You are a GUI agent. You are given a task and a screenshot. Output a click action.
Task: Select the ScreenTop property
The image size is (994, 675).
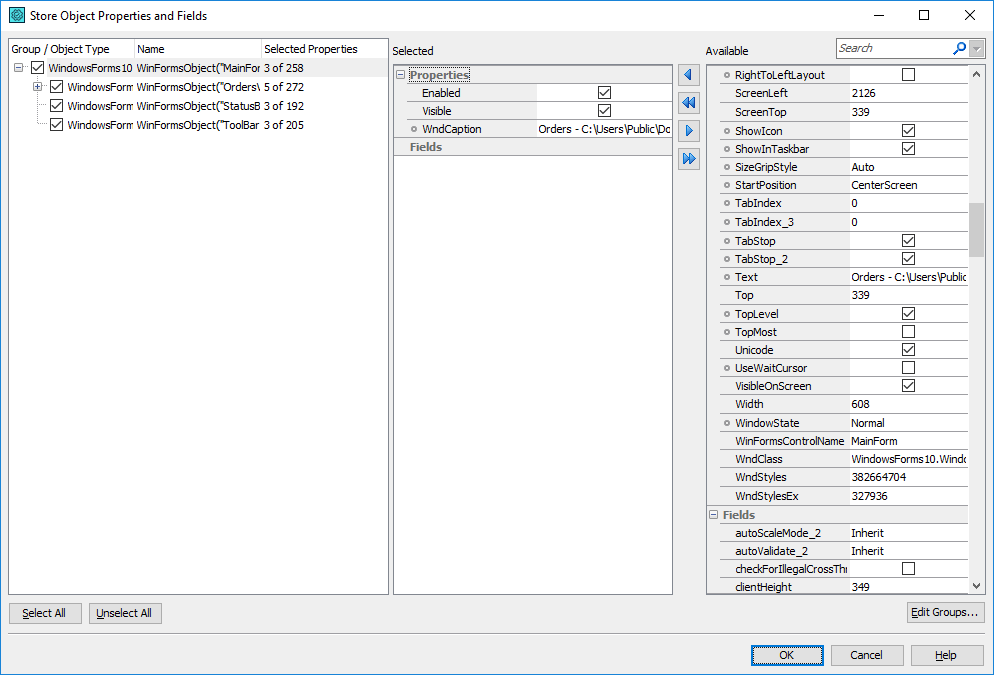click(x=844, y=112)
